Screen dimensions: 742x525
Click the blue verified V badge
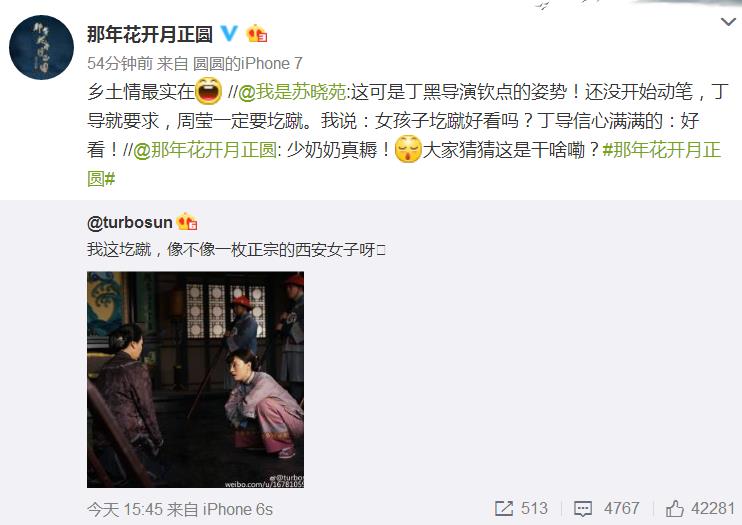(x=230, y=33)
